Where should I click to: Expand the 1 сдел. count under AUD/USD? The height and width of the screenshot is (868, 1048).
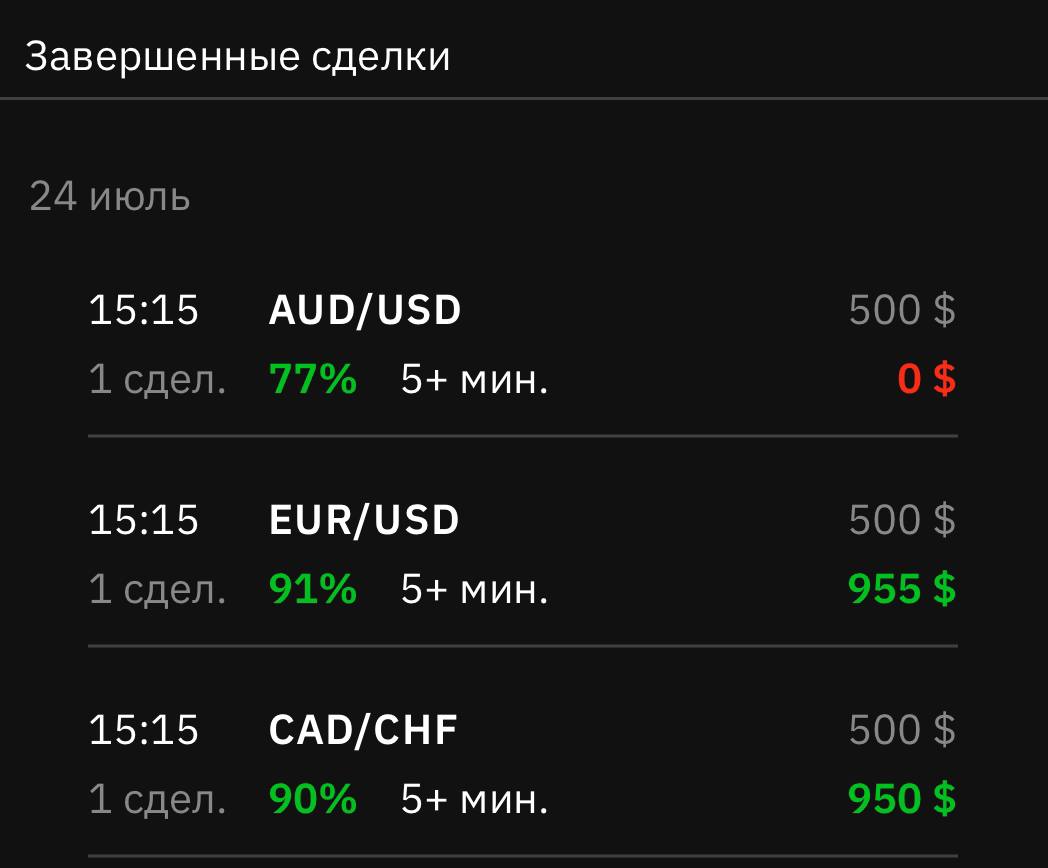[157, 379]
